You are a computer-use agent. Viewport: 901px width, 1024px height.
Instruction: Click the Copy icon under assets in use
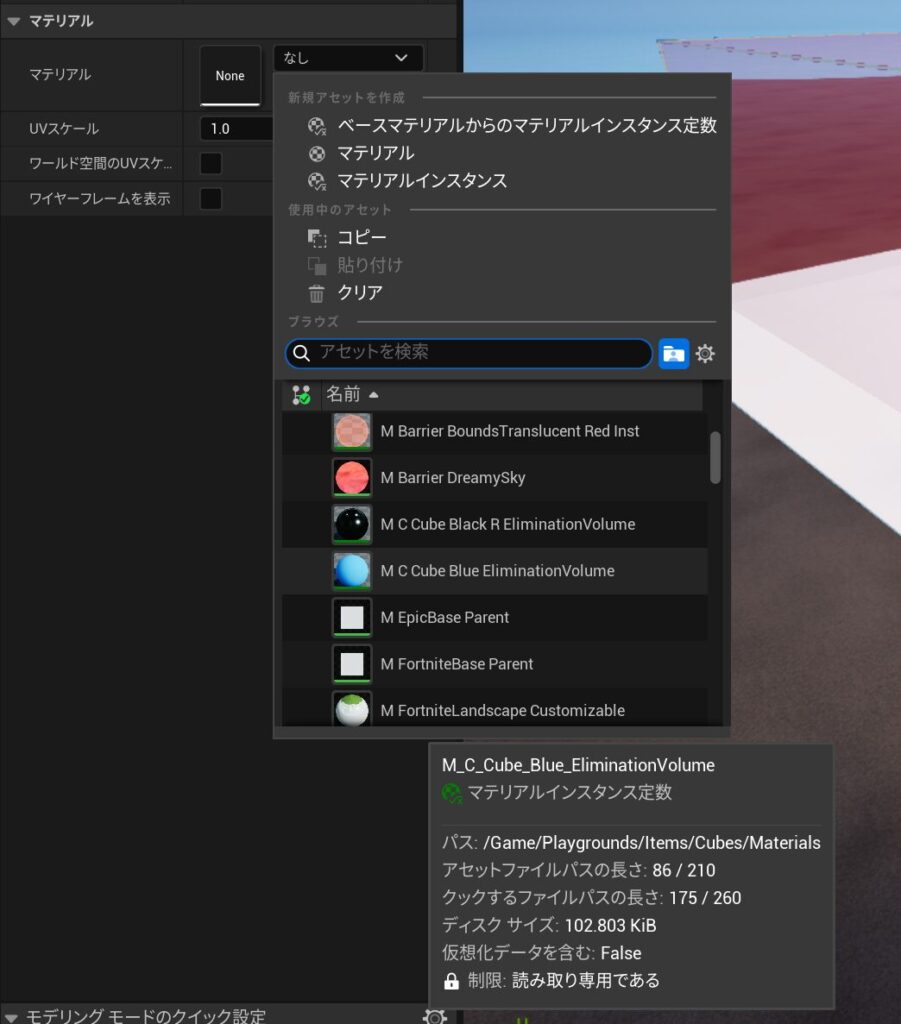[317, 238]
